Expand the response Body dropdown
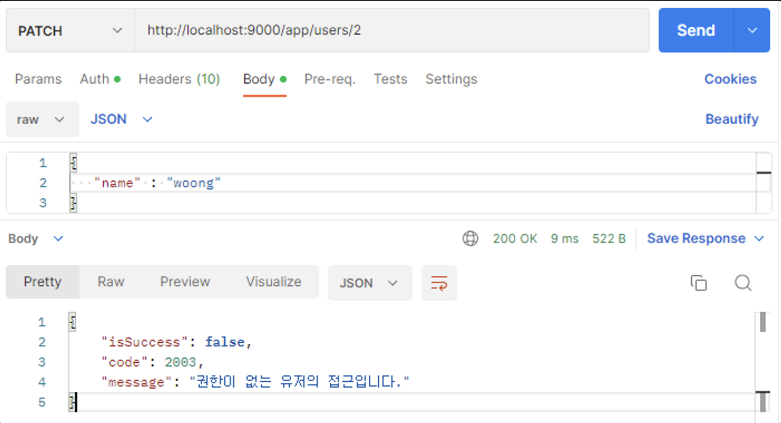Image resolution: width=781 pixels, height=423 pixels. click(x=36, y=239)
